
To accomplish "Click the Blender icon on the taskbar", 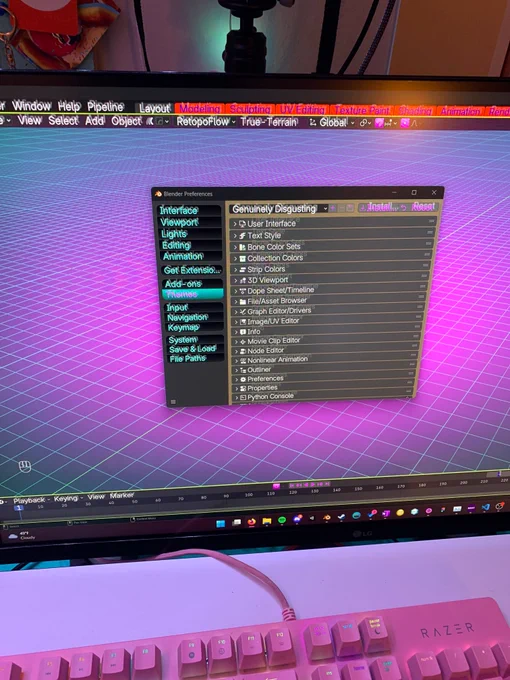I will pos(326,517).
